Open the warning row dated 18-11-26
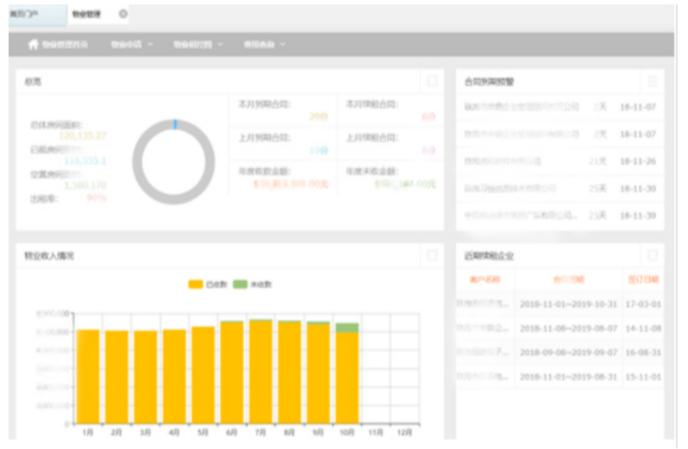 pos(560,161)
